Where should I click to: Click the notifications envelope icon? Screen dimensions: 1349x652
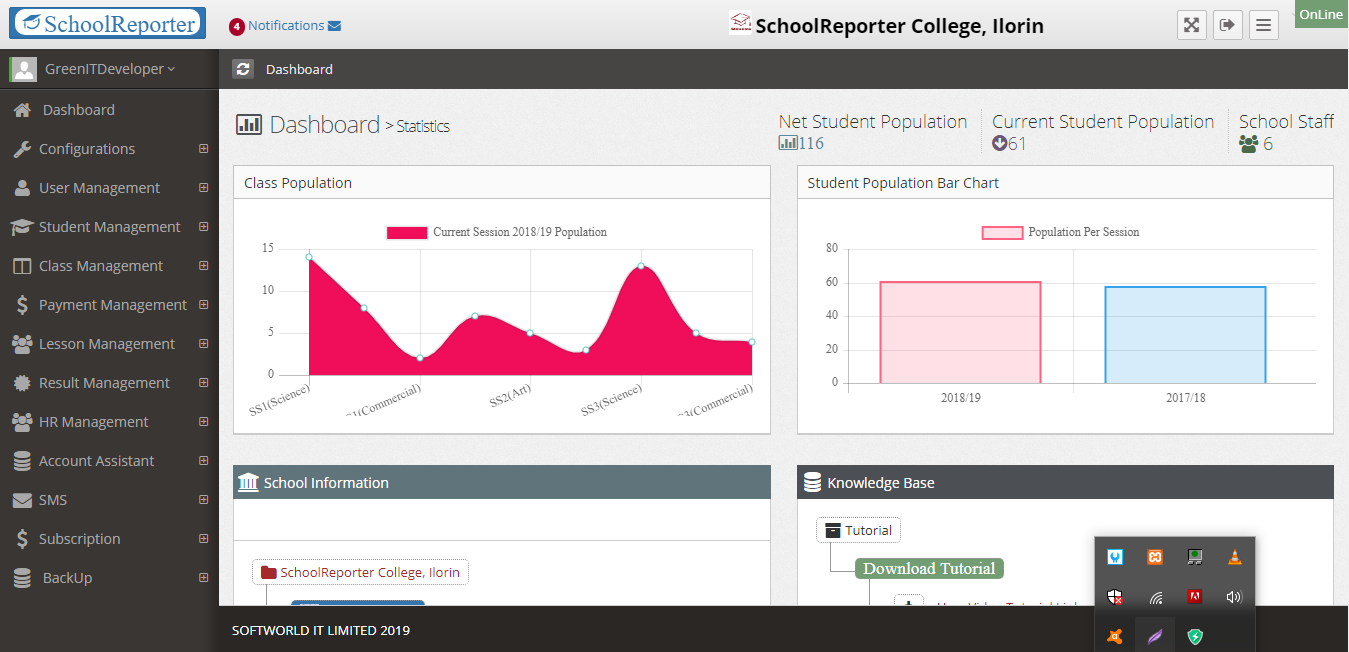[334, 26]
